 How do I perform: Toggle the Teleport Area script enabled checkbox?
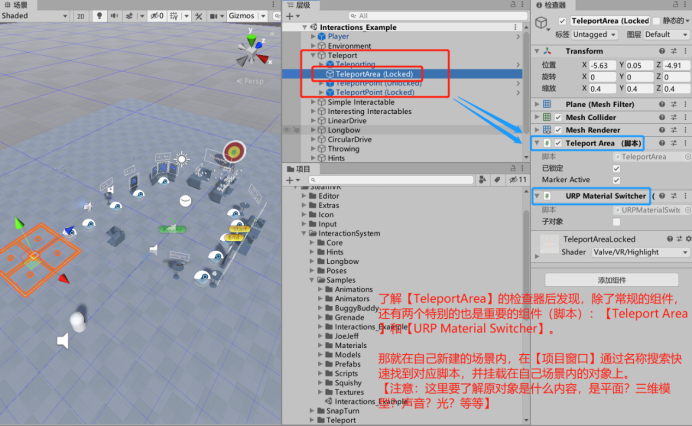558,143
